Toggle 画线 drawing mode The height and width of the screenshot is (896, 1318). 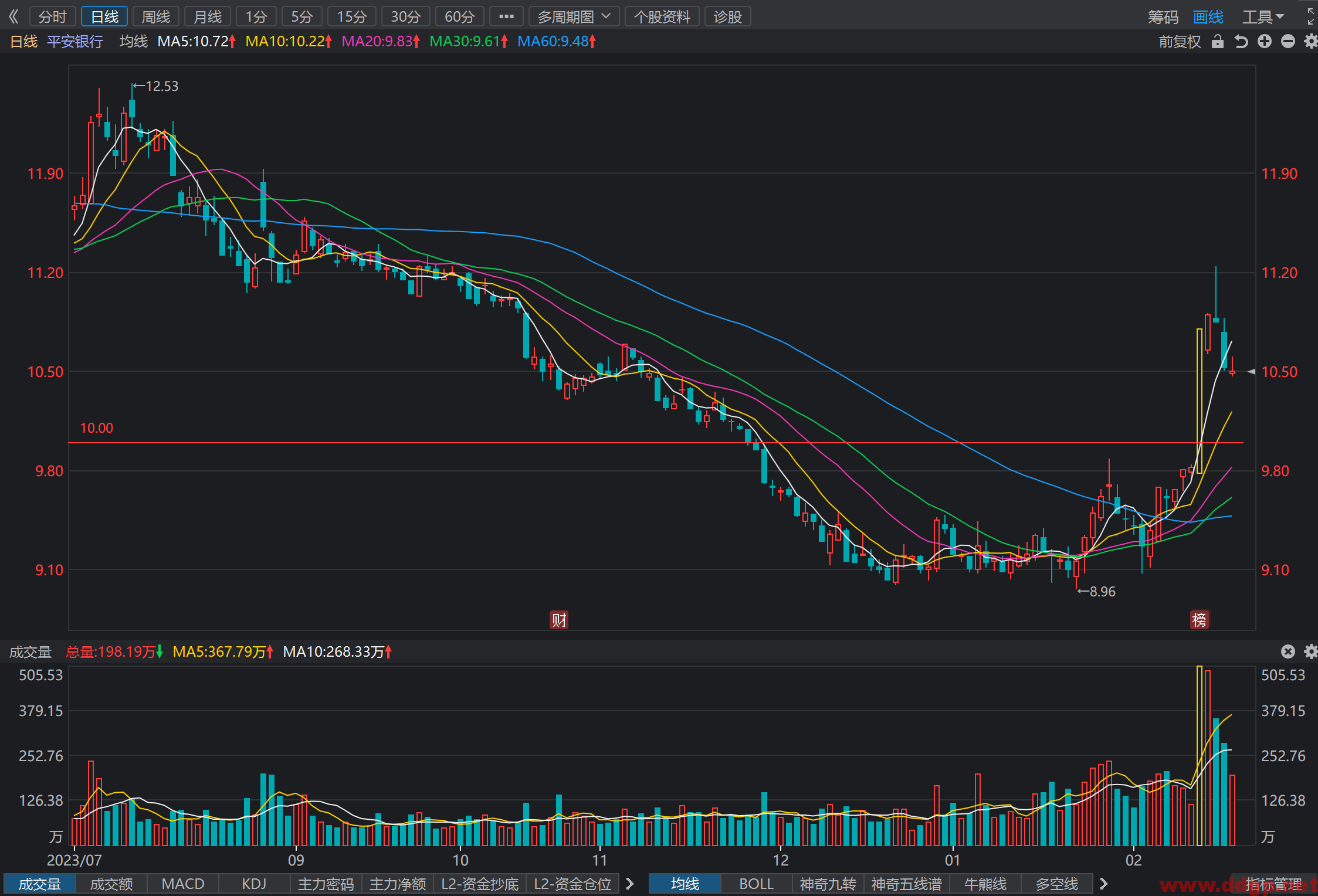(1208, 17)
